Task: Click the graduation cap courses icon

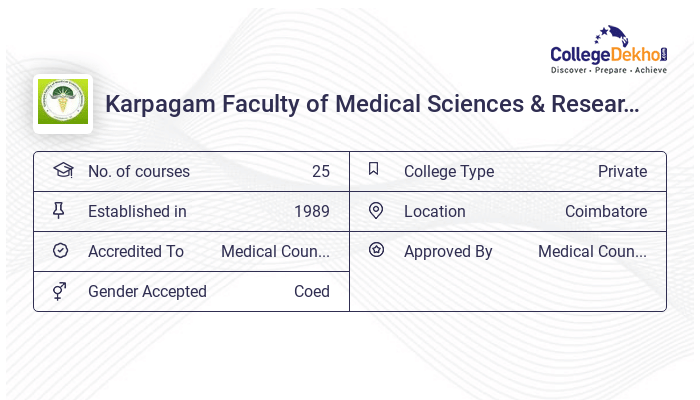Action: (62, 171)
